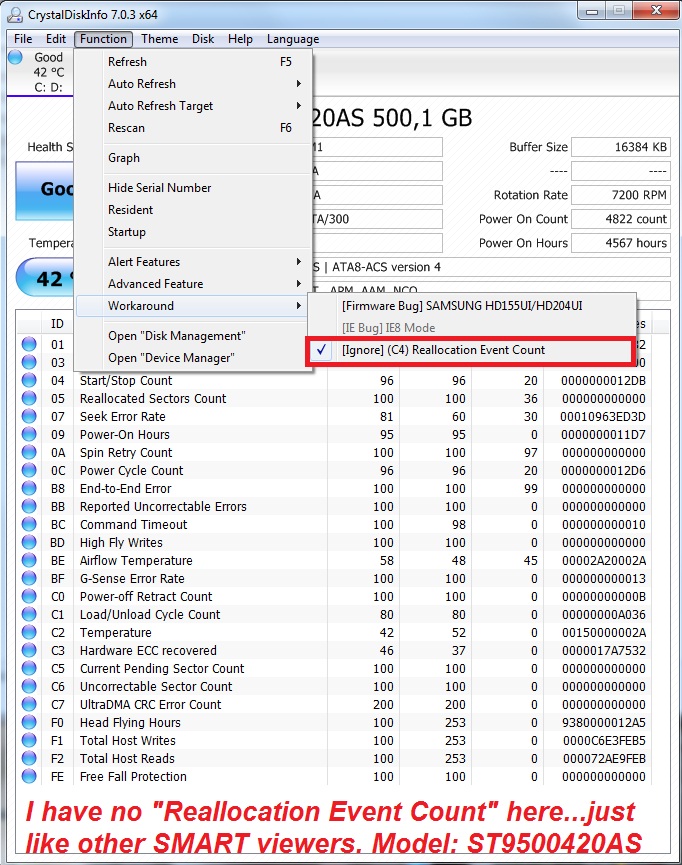
Task: Open the Function menu in the menu bar
Action: coord(103,39)
